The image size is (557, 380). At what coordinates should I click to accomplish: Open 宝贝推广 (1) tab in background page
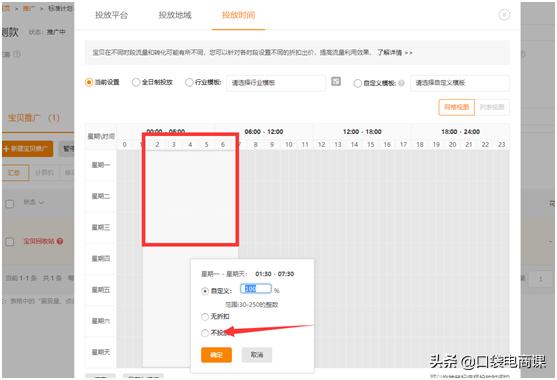coord(34,118)
